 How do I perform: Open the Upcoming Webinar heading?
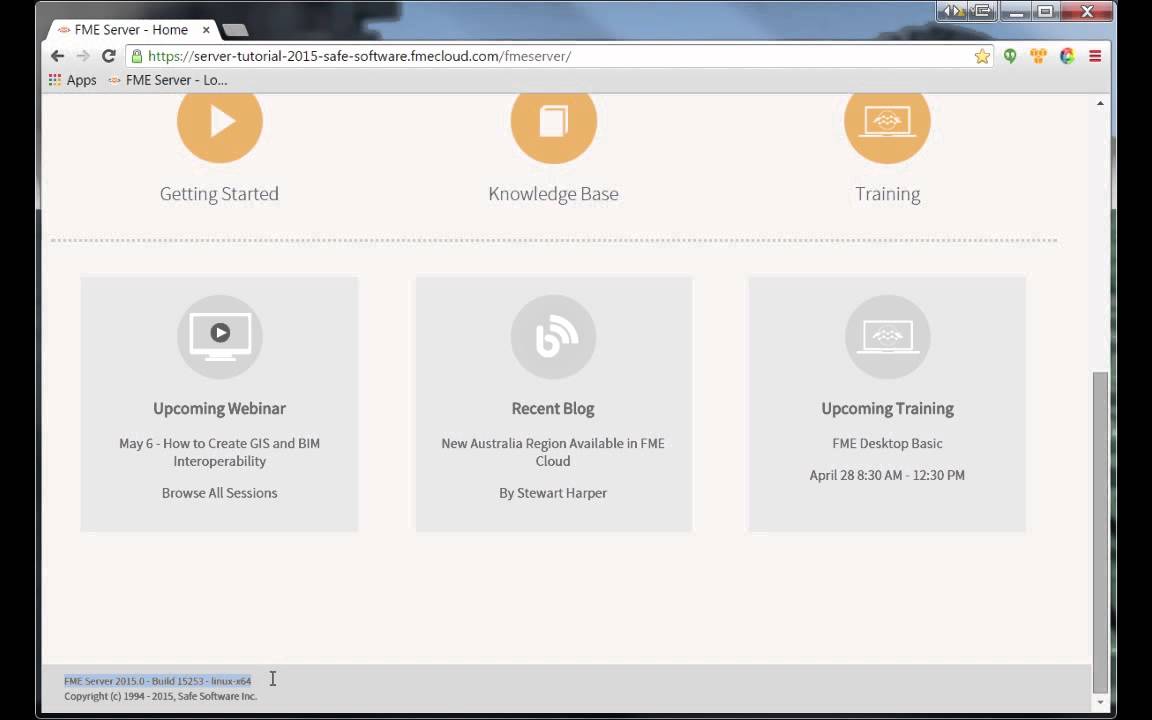[x=219, y=408]
